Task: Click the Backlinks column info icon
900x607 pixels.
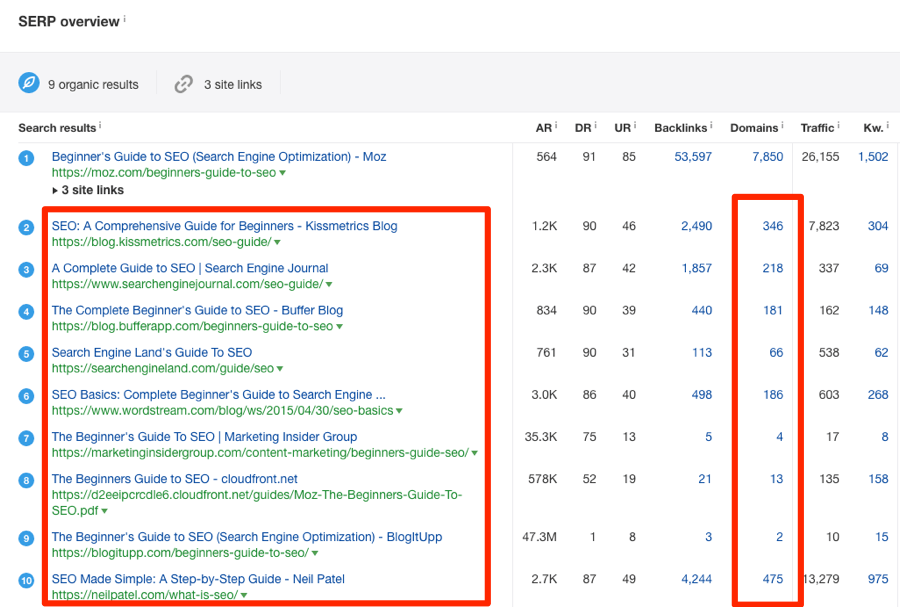Action: pos(711,125)
